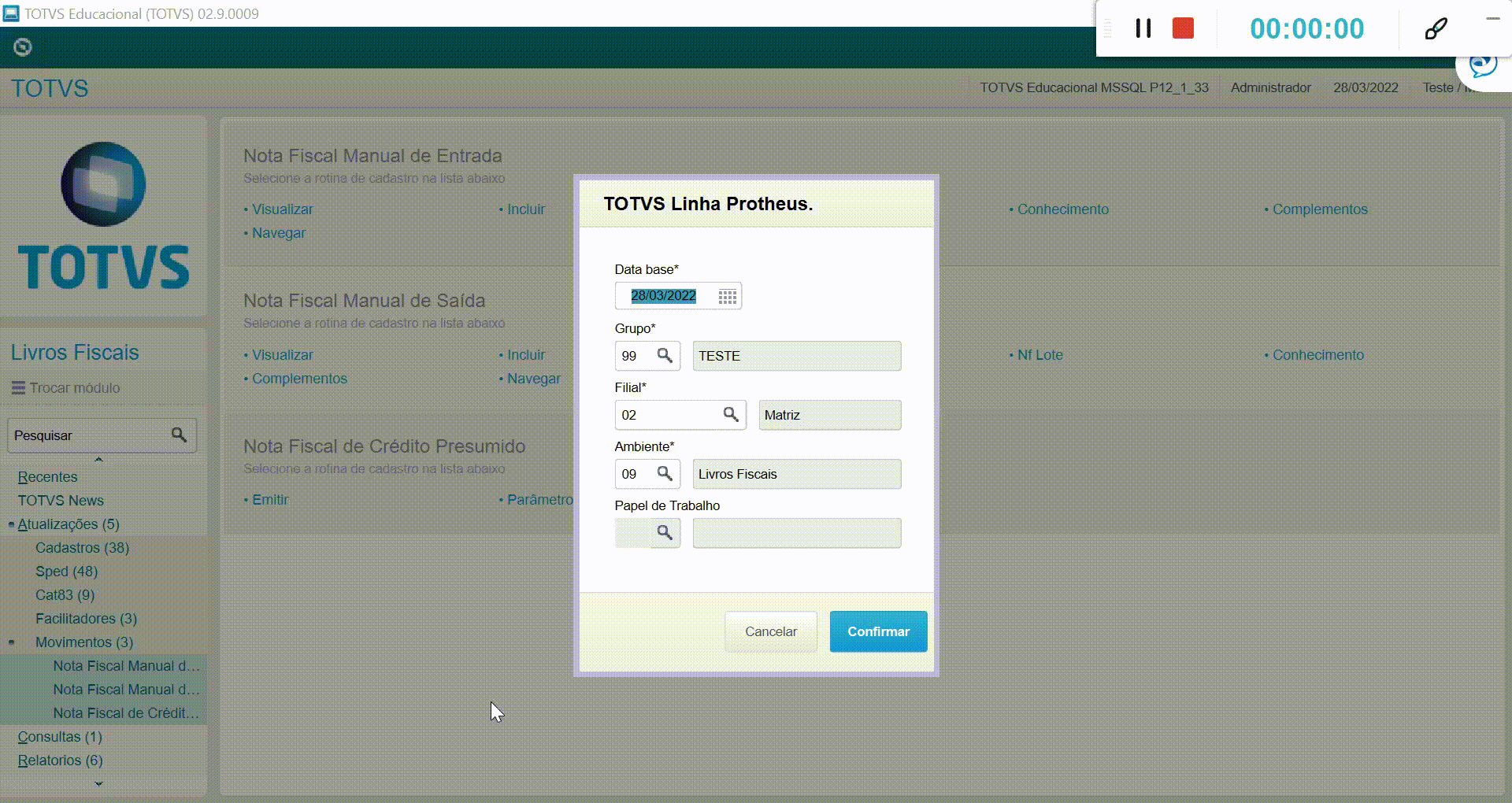
Task: Click Navegar under Nota Fiscal Manual de Saída
Action: pos(534,379)
